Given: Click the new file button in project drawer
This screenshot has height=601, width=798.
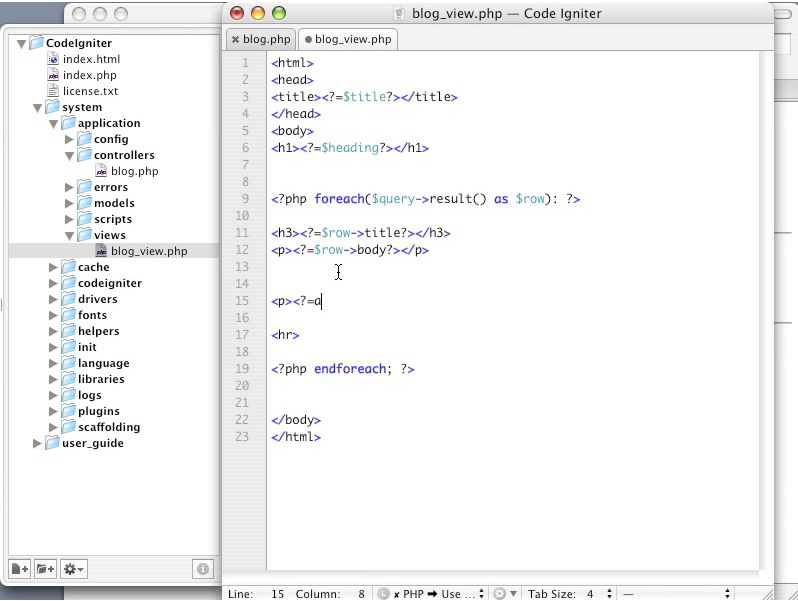Looking at the screenshot, I should coord(20,568).
